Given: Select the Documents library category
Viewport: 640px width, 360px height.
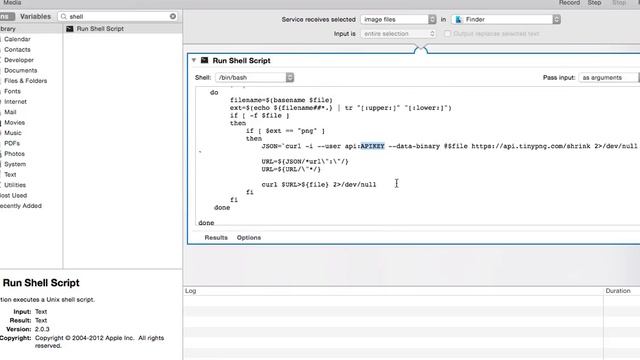Looking at the screenshot, I should click(x=20, y=70).
